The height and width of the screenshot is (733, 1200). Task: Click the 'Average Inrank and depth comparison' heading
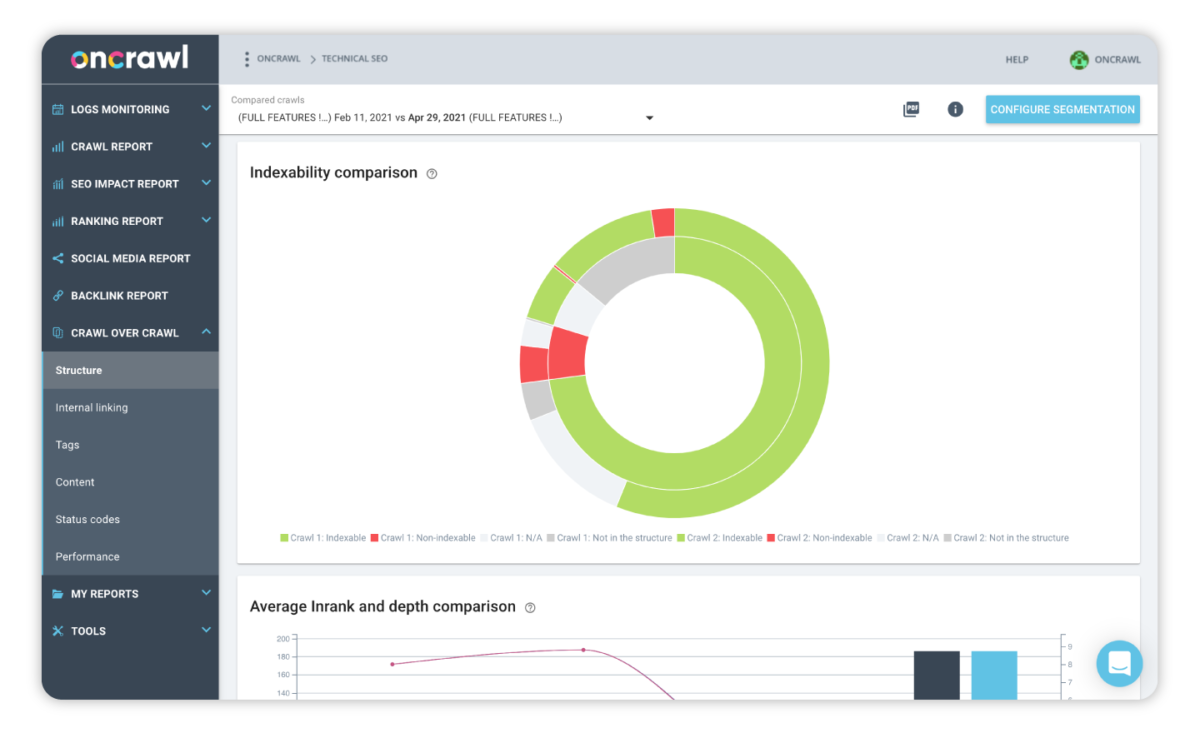pos(383,607)
